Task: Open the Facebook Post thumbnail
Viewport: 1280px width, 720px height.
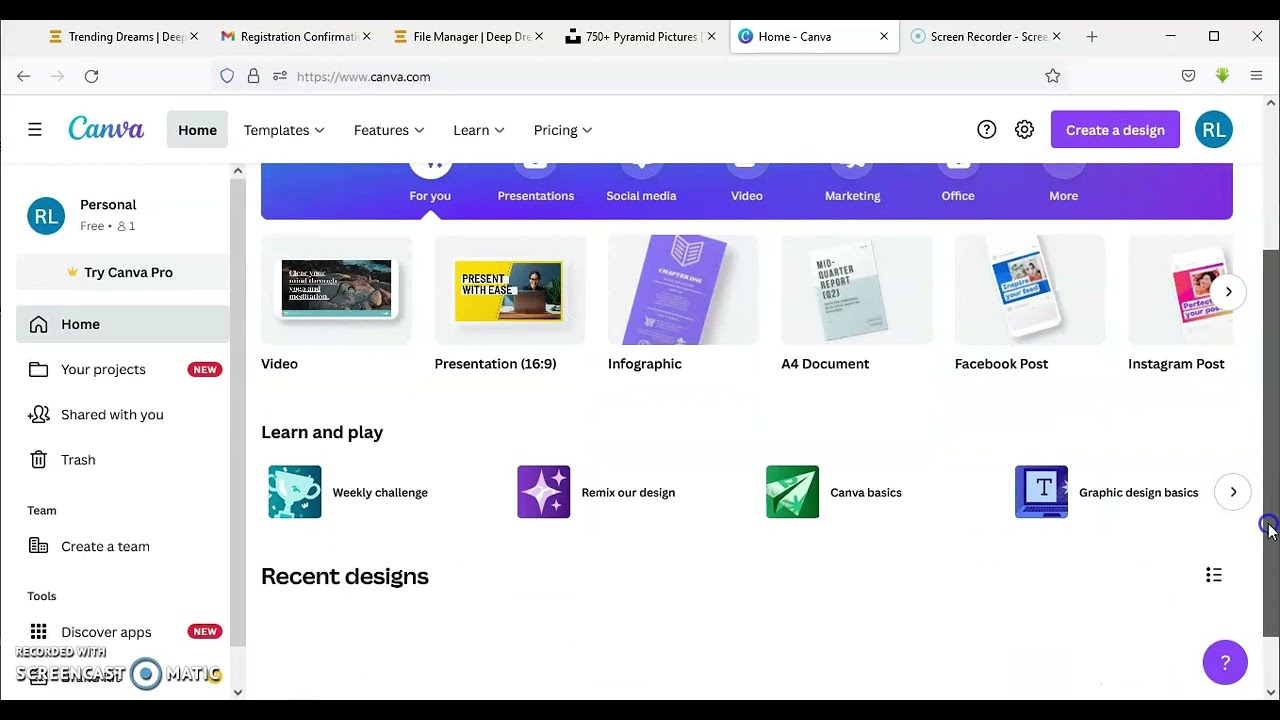Action: click(1030, 290)
